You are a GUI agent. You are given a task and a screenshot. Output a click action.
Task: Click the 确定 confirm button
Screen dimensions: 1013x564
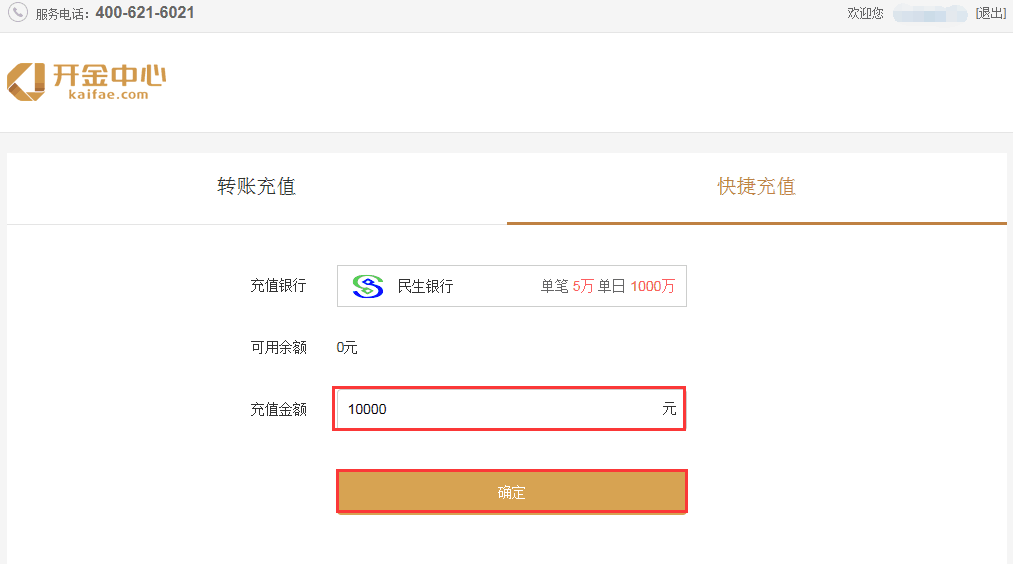(x=511, y=492)
